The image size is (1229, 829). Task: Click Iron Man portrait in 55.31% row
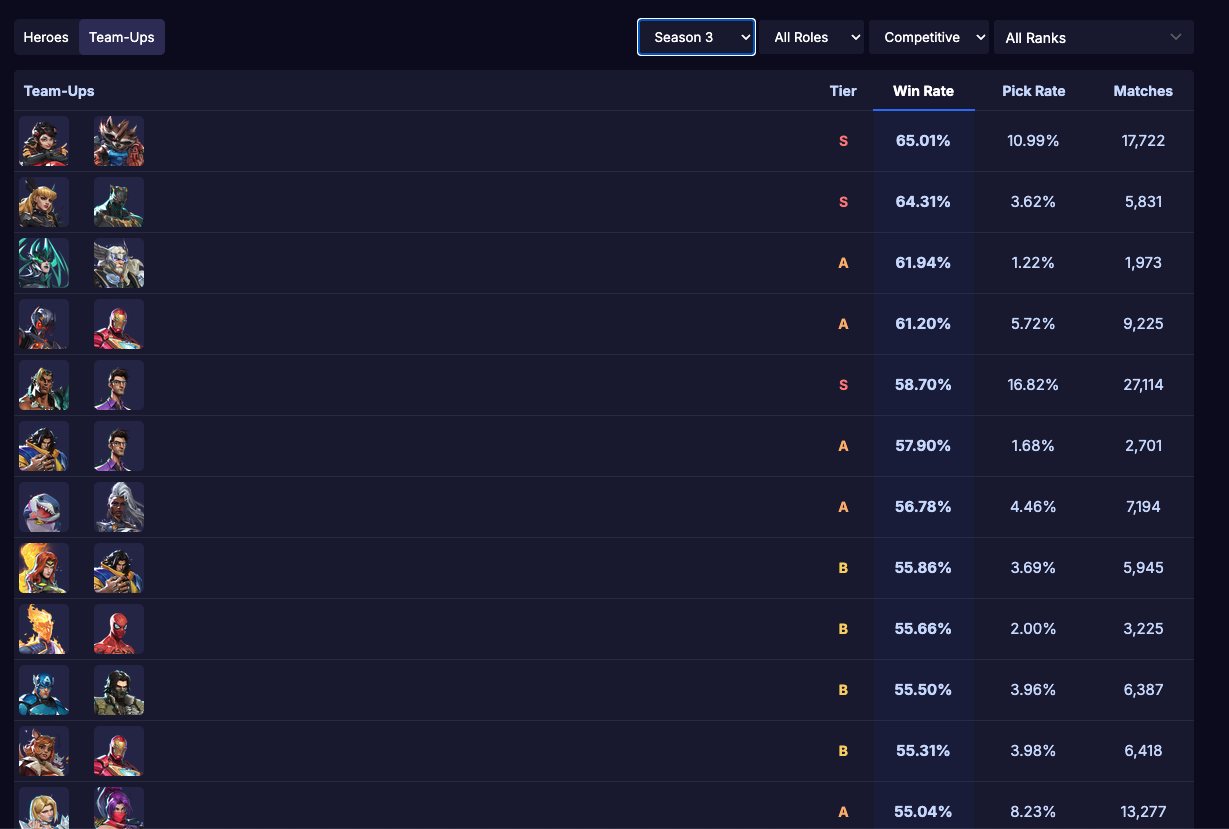(119, 751)
